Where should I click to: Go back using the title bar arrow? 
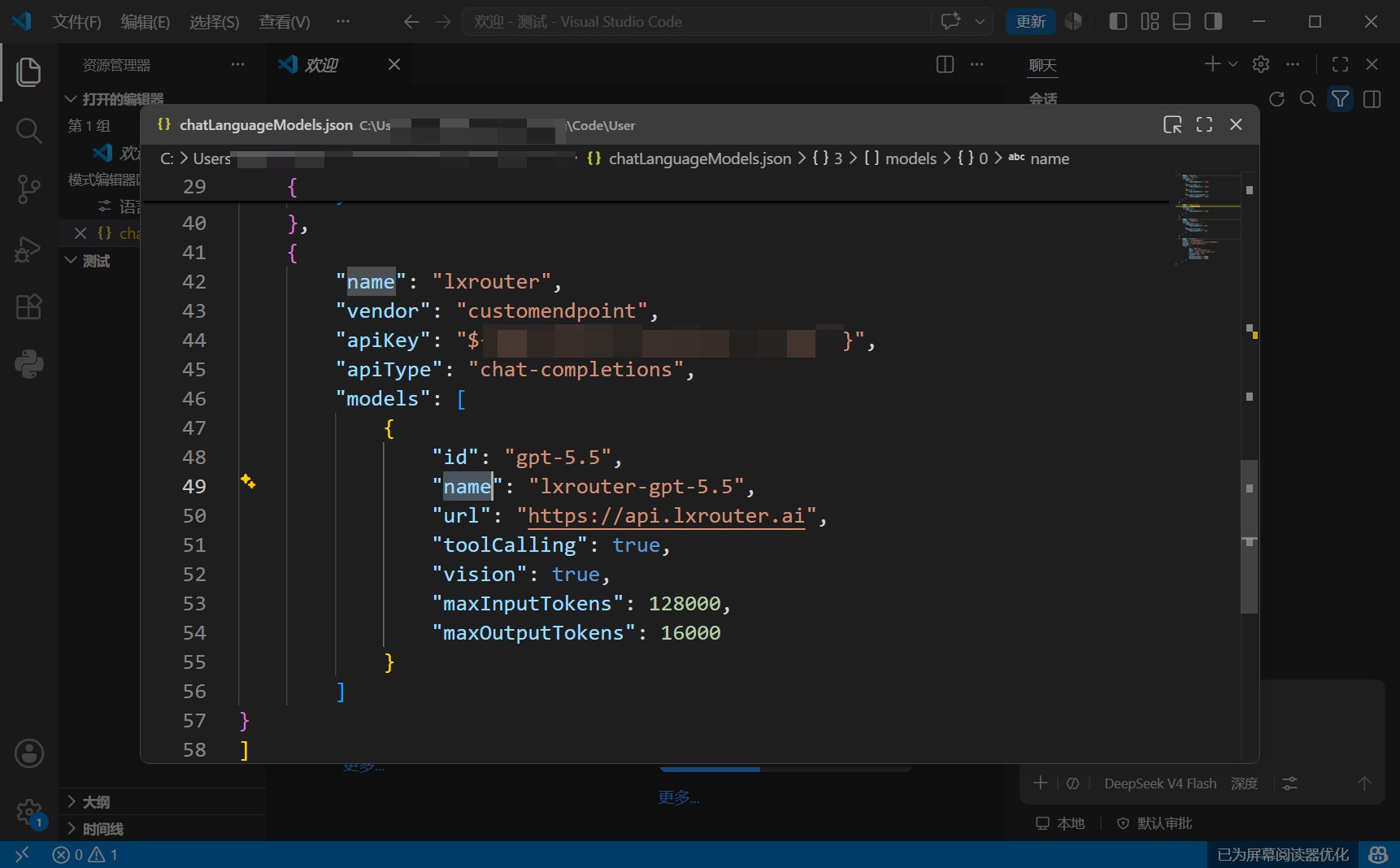pyautogui.click(x=411, y=22)
